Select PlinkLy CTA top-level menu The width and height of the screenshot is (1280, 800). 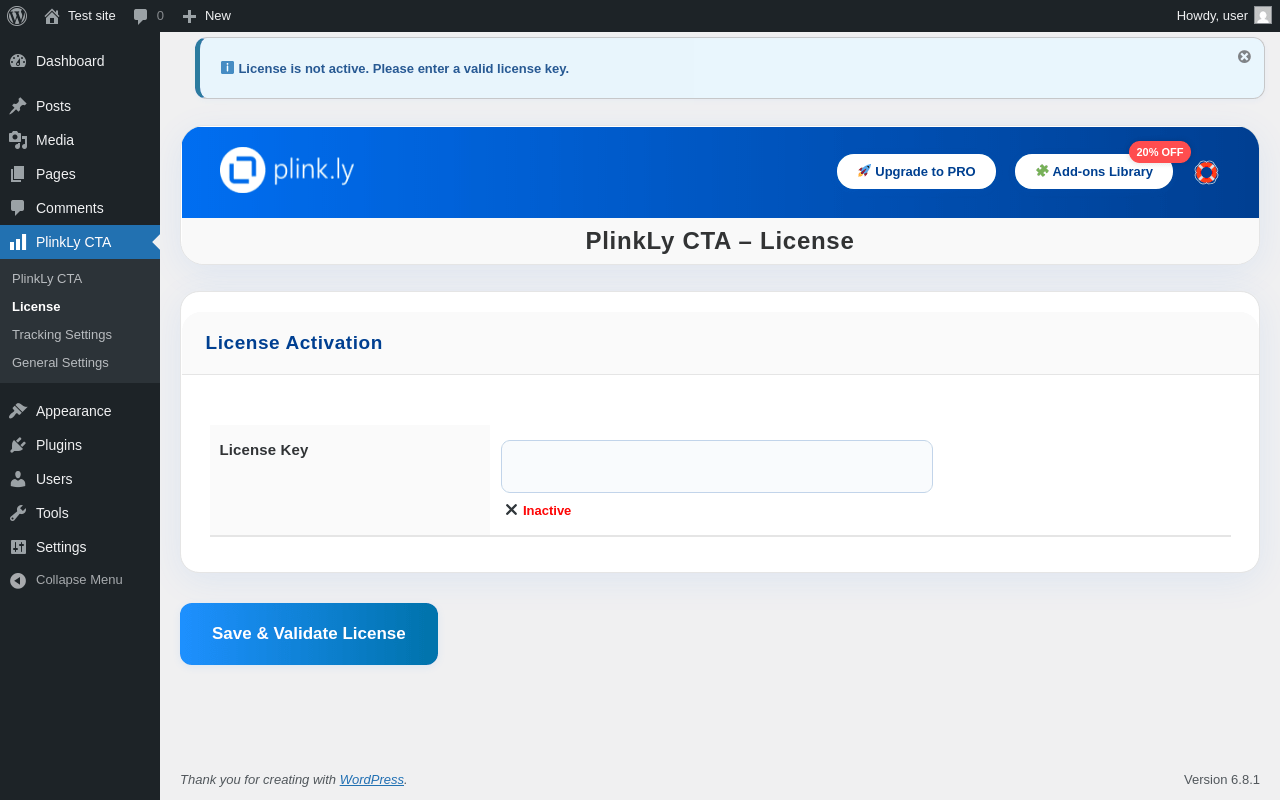tap(80, 242)
